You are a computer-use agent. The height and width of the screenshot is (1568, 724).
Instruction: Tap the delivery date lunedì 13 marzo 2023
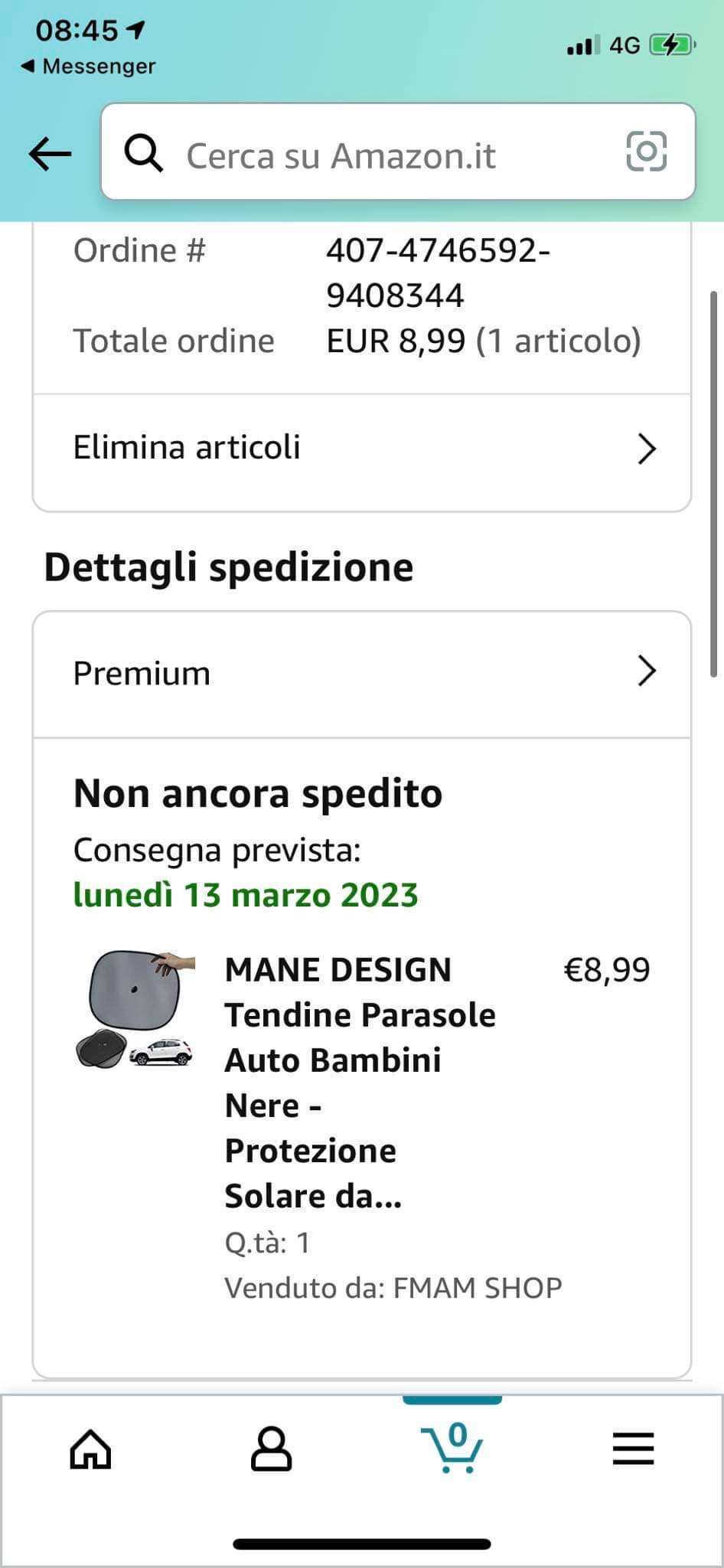(x=246, y=895)
